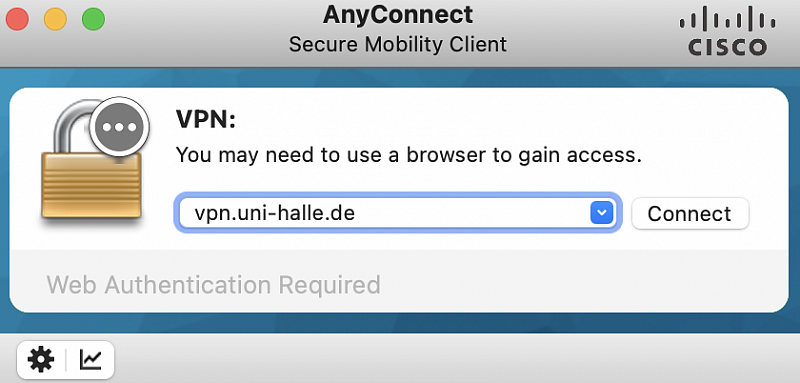Expand the VPN server dropdown arrow

coord(602,213)
